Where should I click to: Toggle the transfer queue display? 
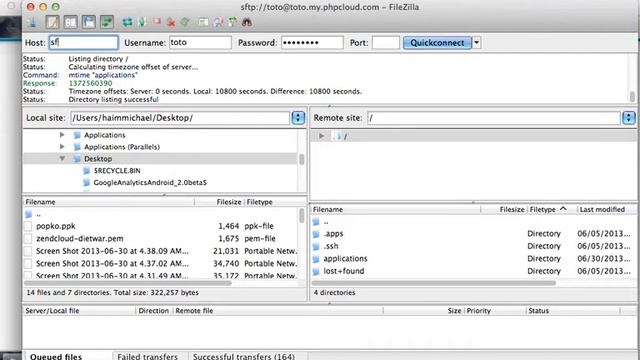[107, 22]
